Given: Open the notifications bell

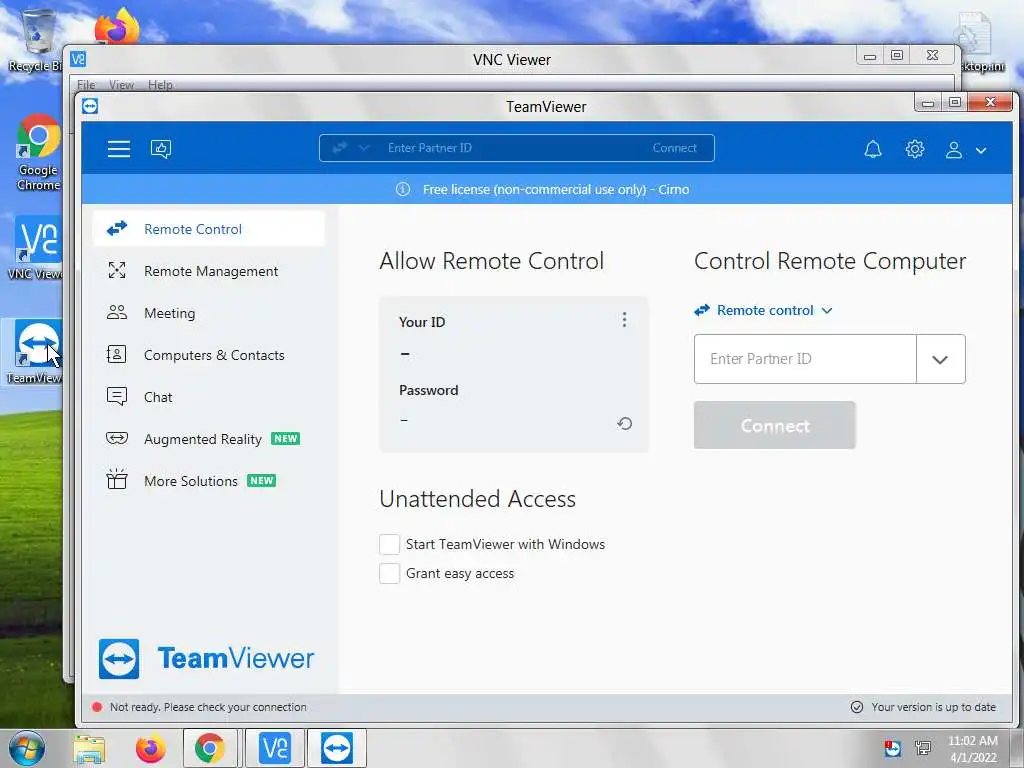Looking at the screenshot, I should point(873,149).
